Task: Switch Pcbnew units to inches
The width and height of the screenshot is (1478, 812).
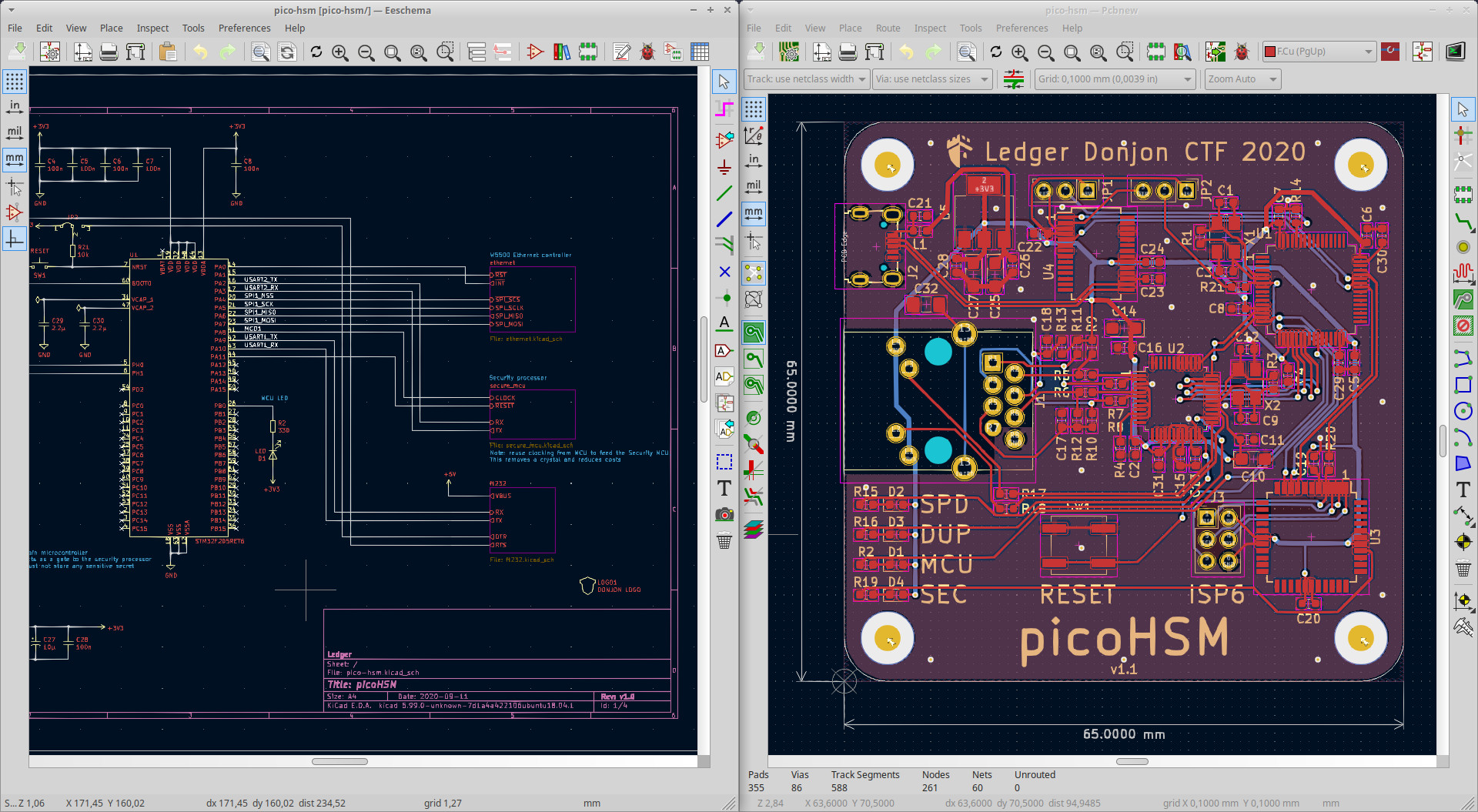Action: 754,161
